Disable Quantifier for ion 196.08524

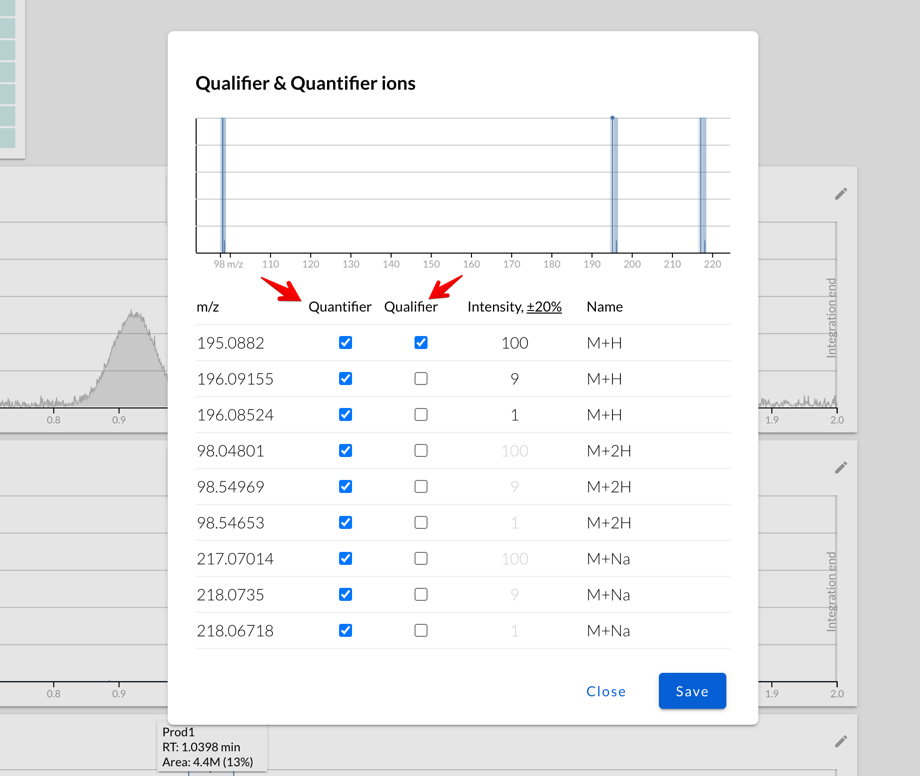[345, 414]
